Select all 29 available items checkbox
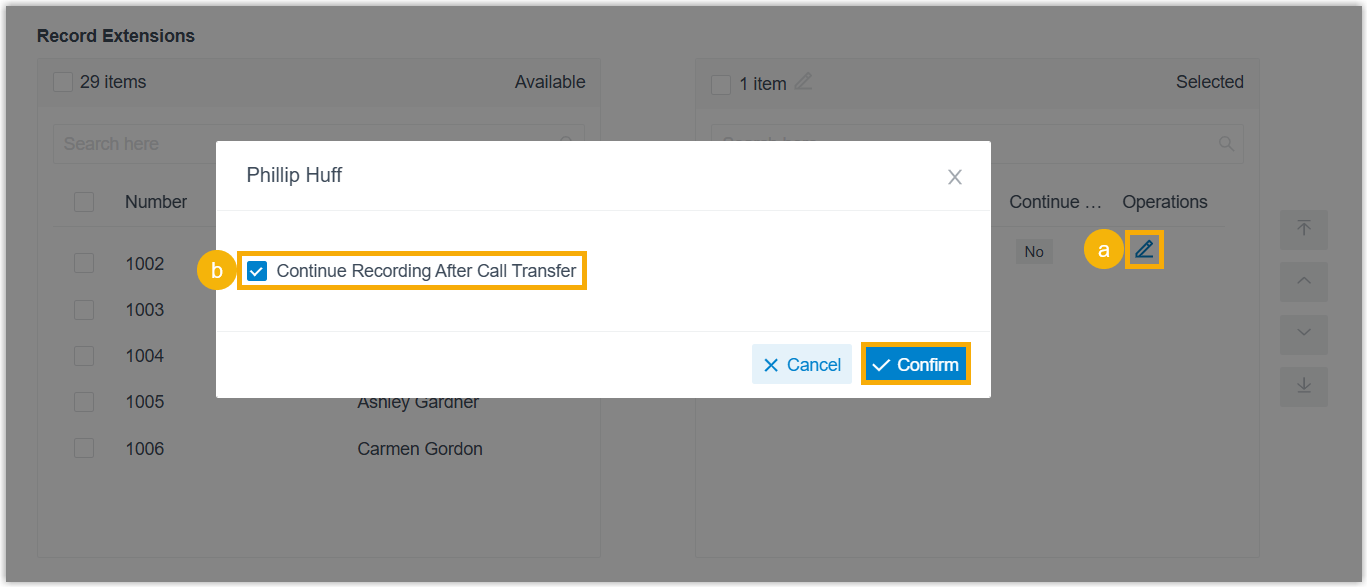Viewport: 1368px width, 588px height. pyautogui.click(x=63, y=82)
